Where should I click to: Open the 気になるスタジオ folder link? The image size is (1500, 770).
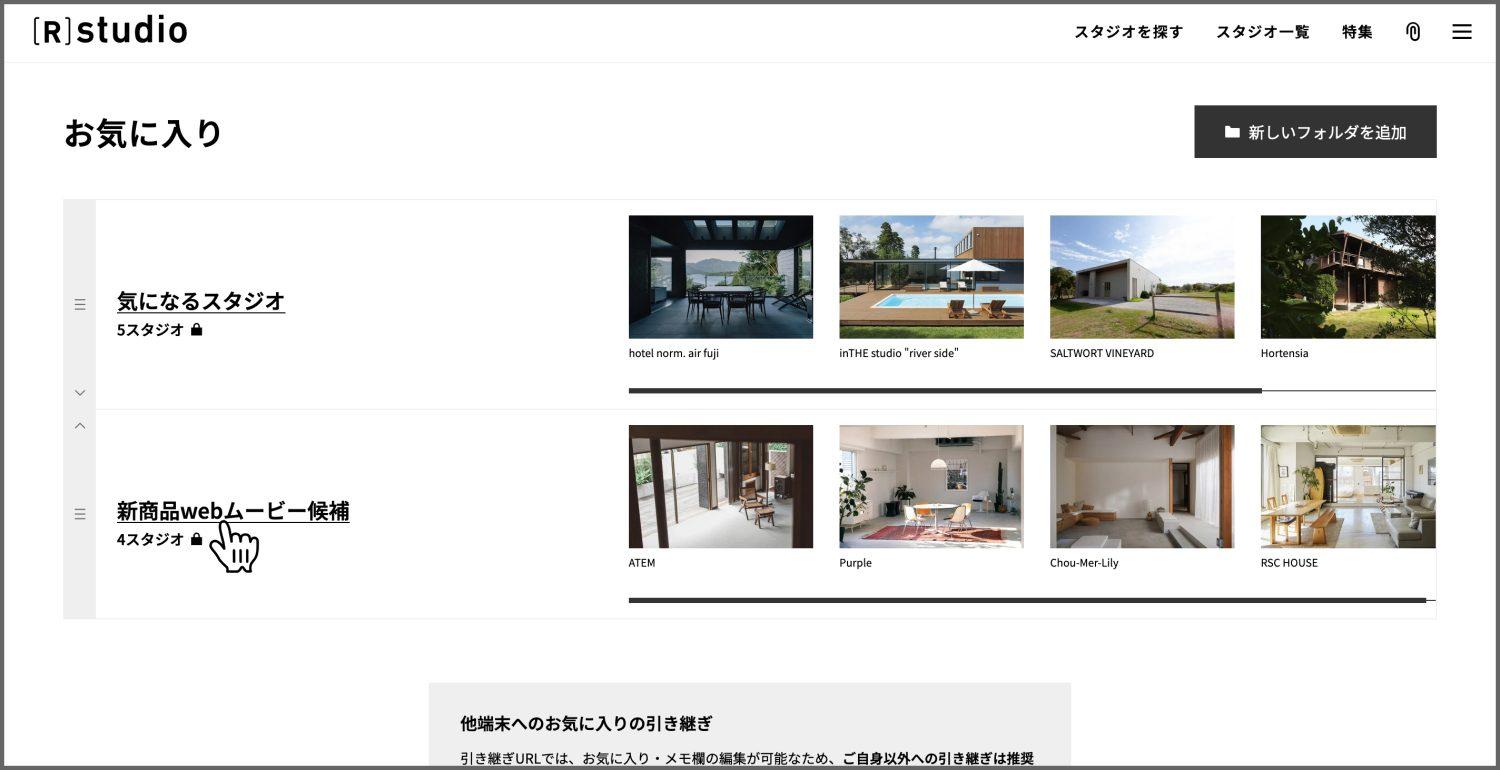pos(201,301)
